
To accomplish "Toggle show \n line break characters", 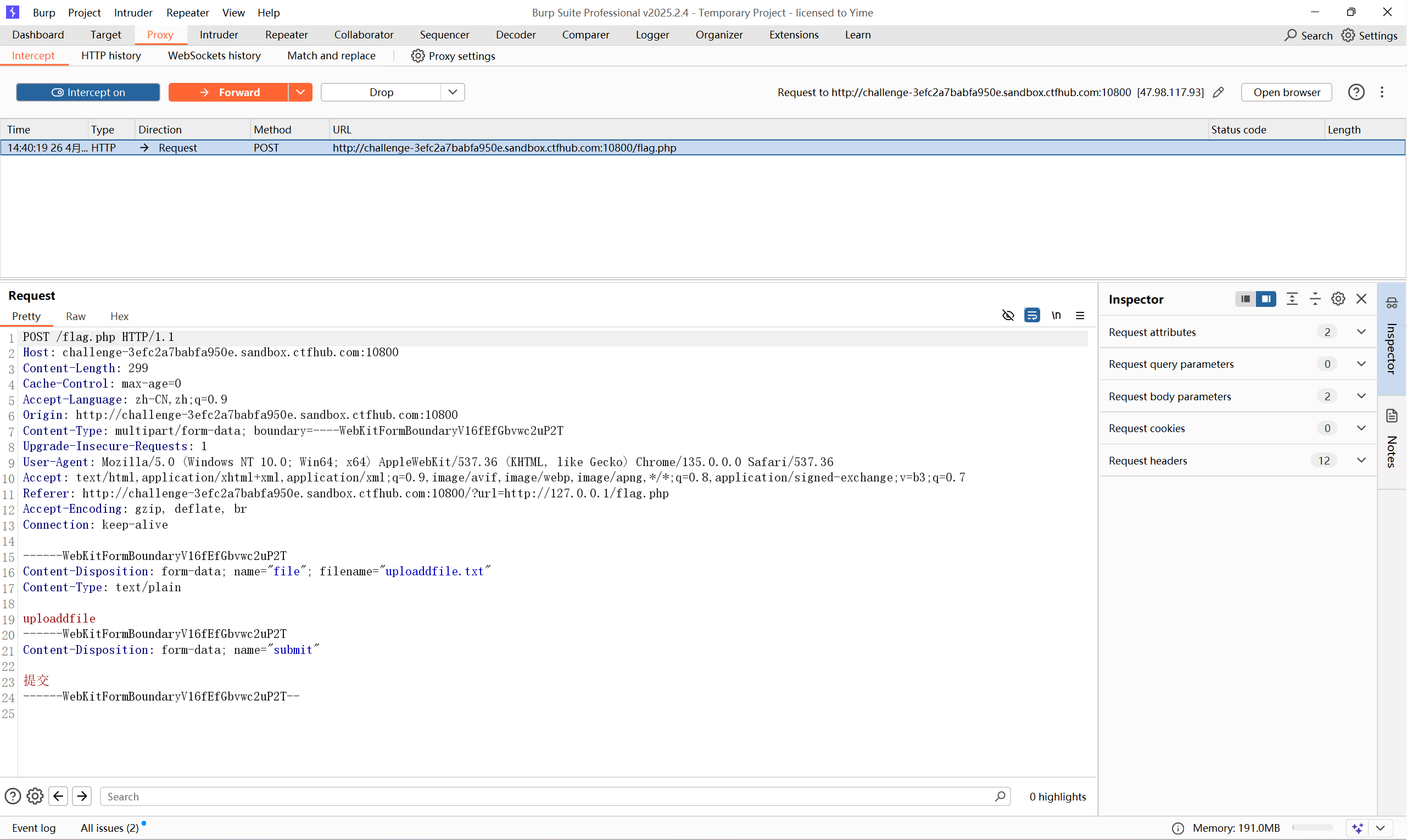I will point(1056,315).
